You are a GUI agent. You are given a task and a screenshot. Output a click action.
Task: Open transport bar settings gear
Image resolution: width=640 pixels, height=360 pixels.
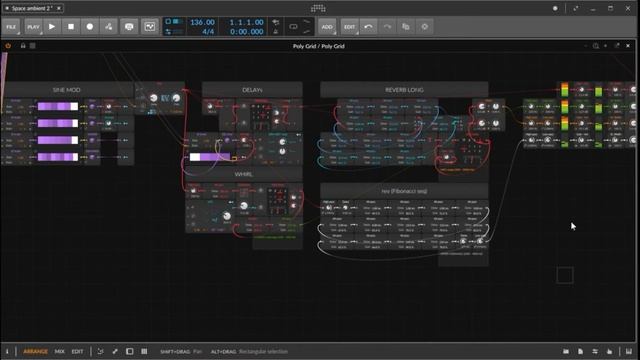coord(424,27)
